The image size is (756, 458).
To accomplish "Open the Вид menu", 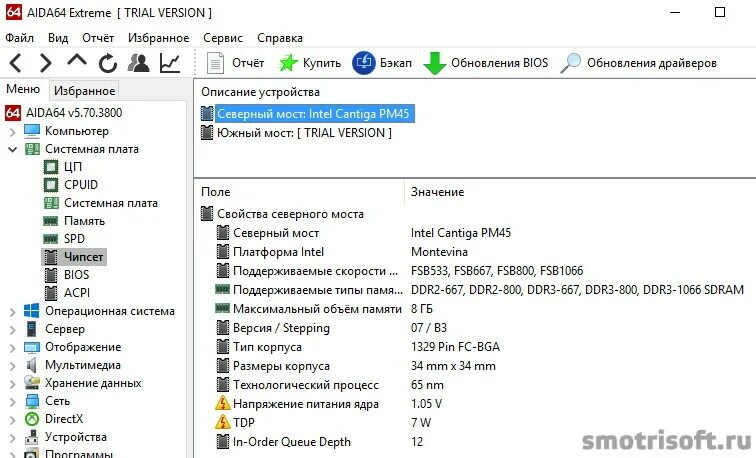I will tap(58, 38).
